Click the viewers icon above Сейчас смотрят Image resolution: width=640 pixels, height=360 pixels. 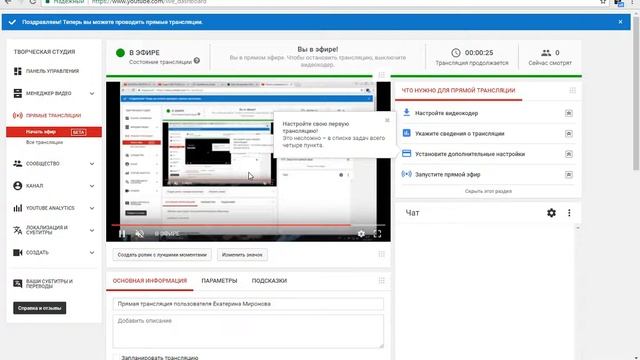click(546, 53)
